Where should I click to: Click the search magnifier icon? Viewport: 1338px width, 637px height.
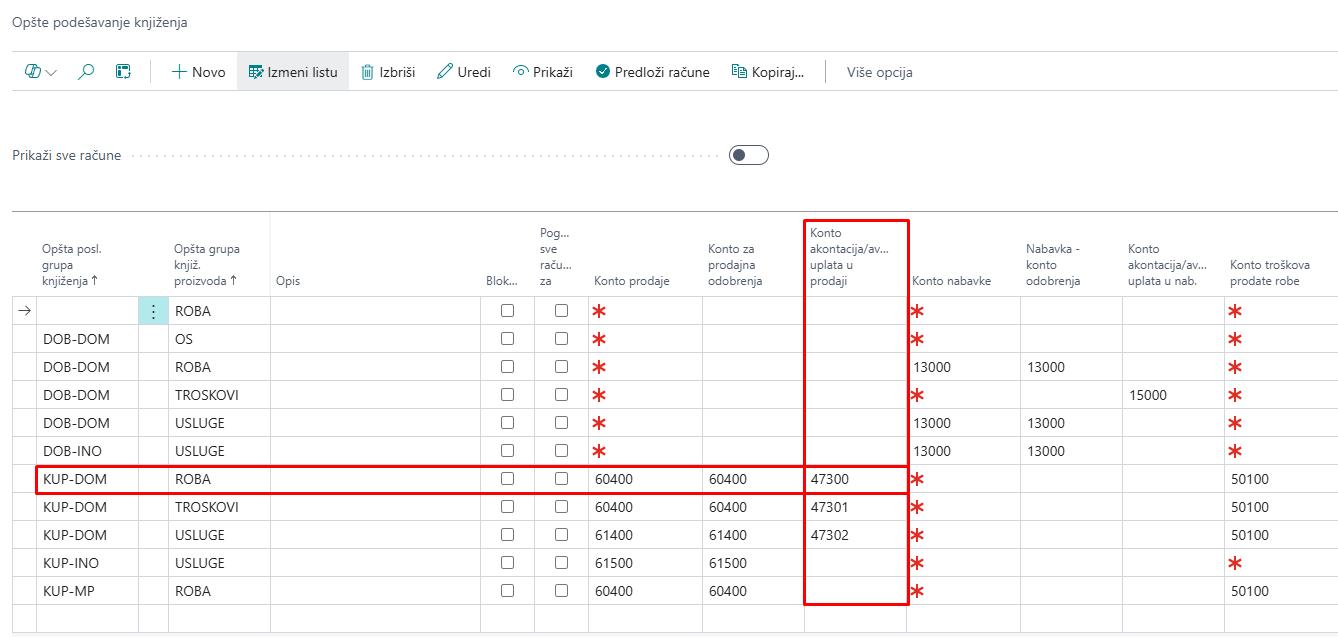pos(86,72)
